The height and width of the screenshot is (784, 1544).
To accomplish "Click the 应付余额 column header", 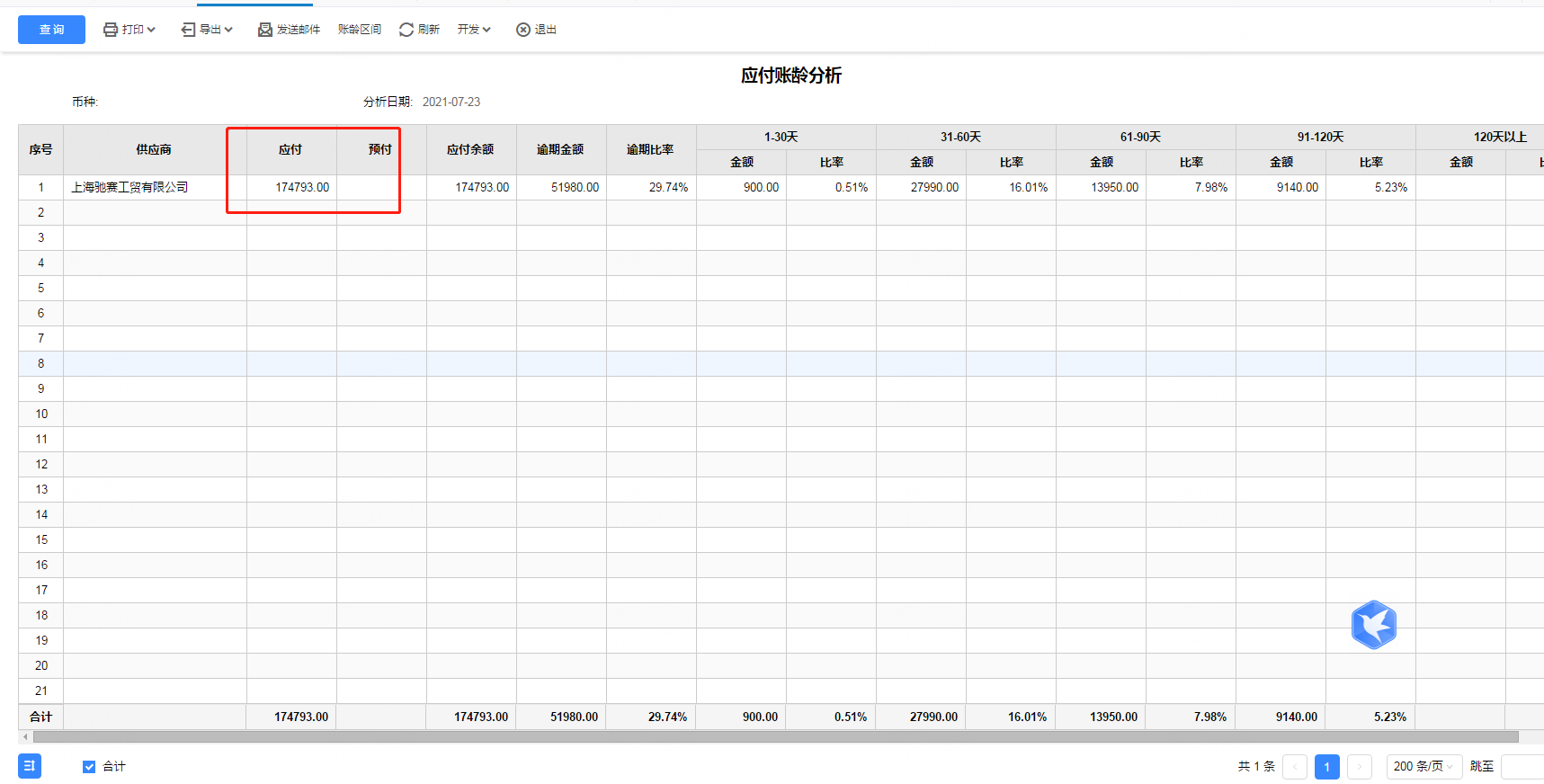I will click(470, 149).
